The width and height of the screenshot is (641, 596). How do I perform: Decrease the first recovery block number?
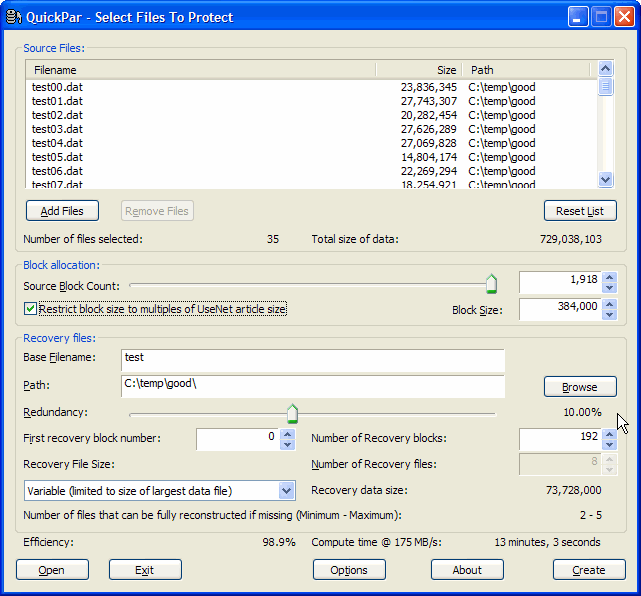pos(287,445)
